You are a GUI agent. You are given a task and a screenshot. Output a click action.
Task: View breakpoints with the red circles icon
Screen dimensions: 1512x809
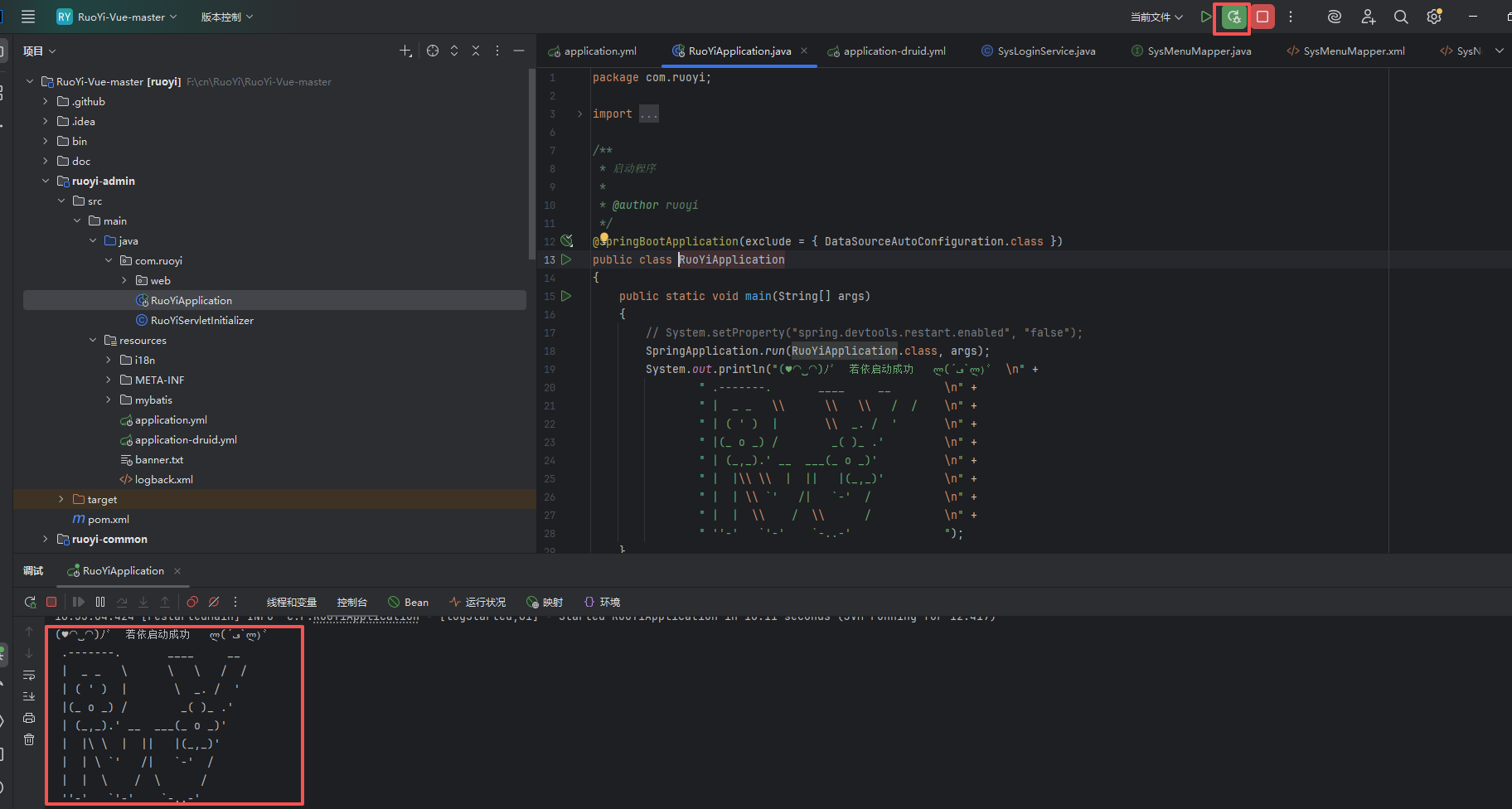pos(192,602)
